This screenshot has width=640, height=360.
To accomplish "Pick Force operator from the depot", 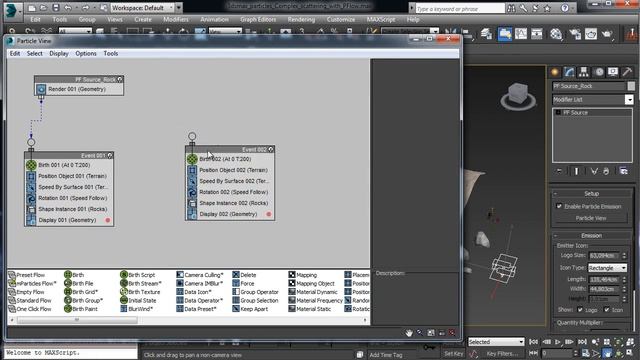I will coord(243,283).
